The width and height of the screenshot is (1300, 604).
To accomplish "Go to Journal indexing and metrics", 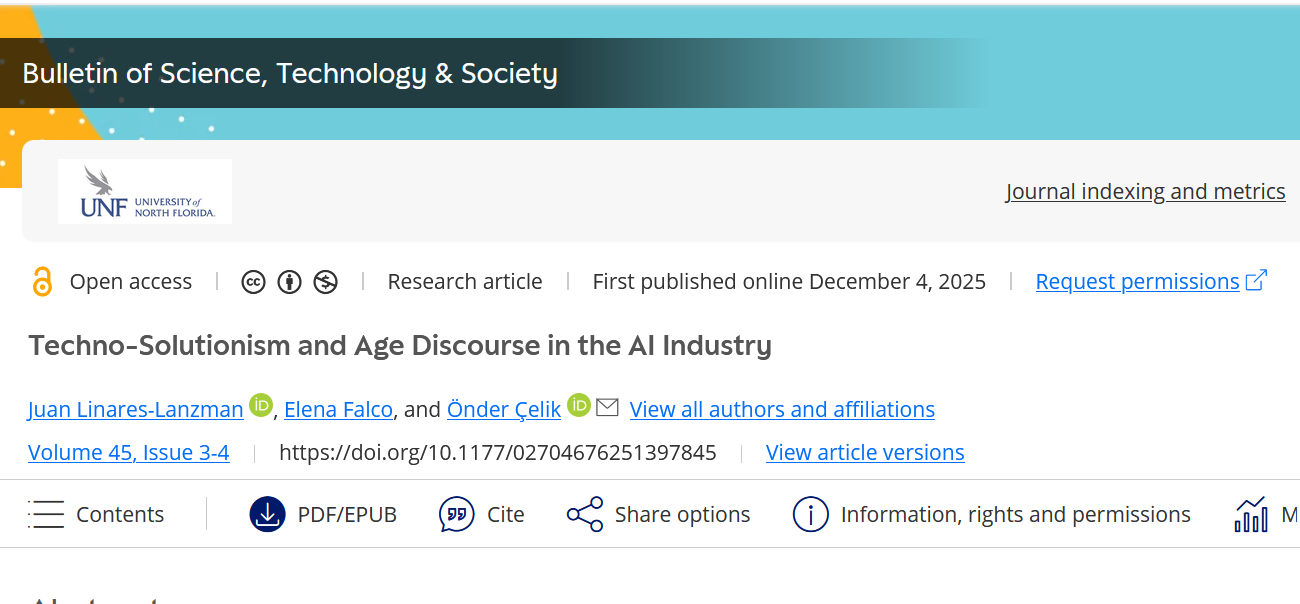I will click(1145, 191).
